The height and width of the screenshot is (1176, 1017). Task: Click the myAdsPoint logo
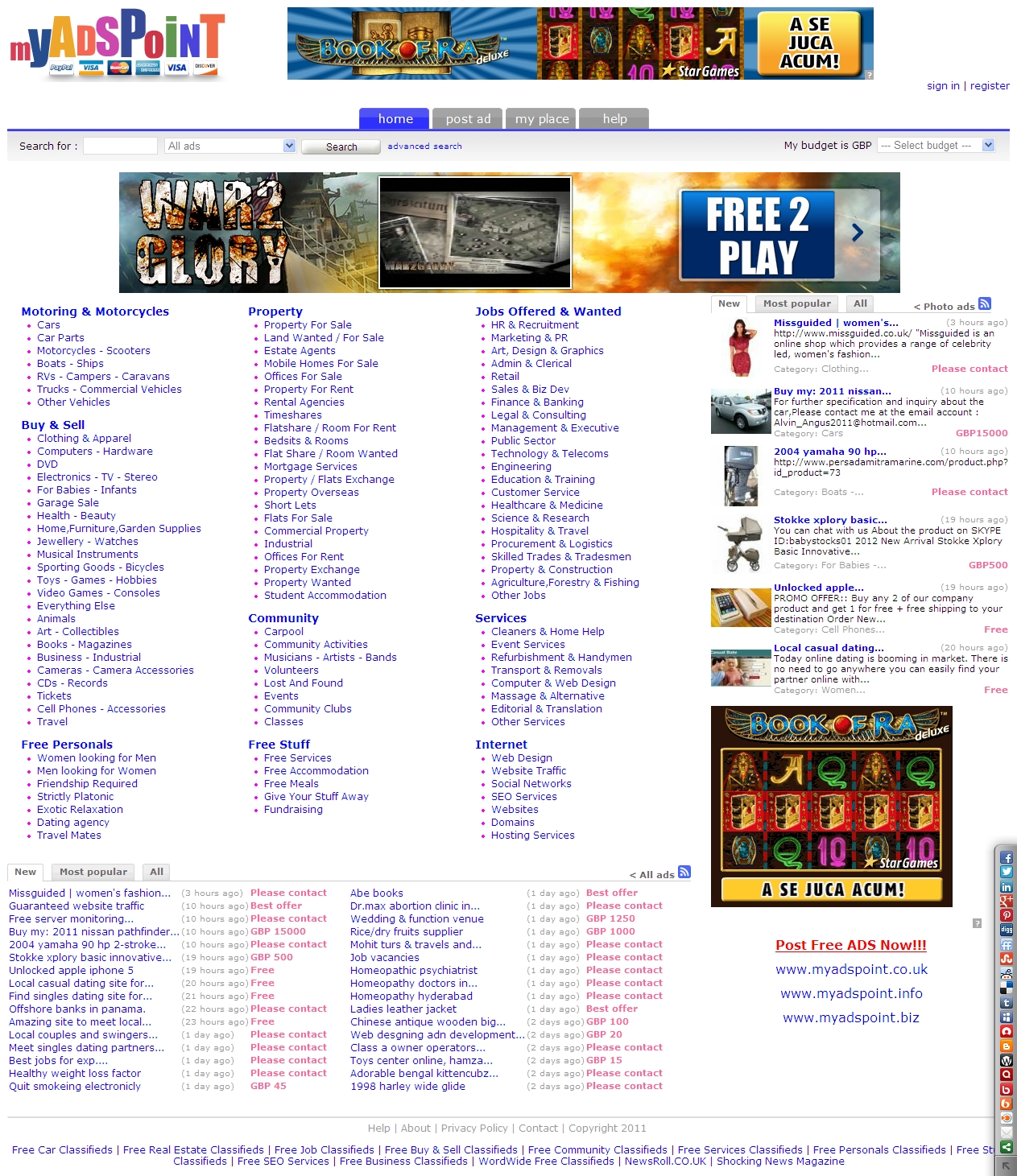[x=118, y=45]
